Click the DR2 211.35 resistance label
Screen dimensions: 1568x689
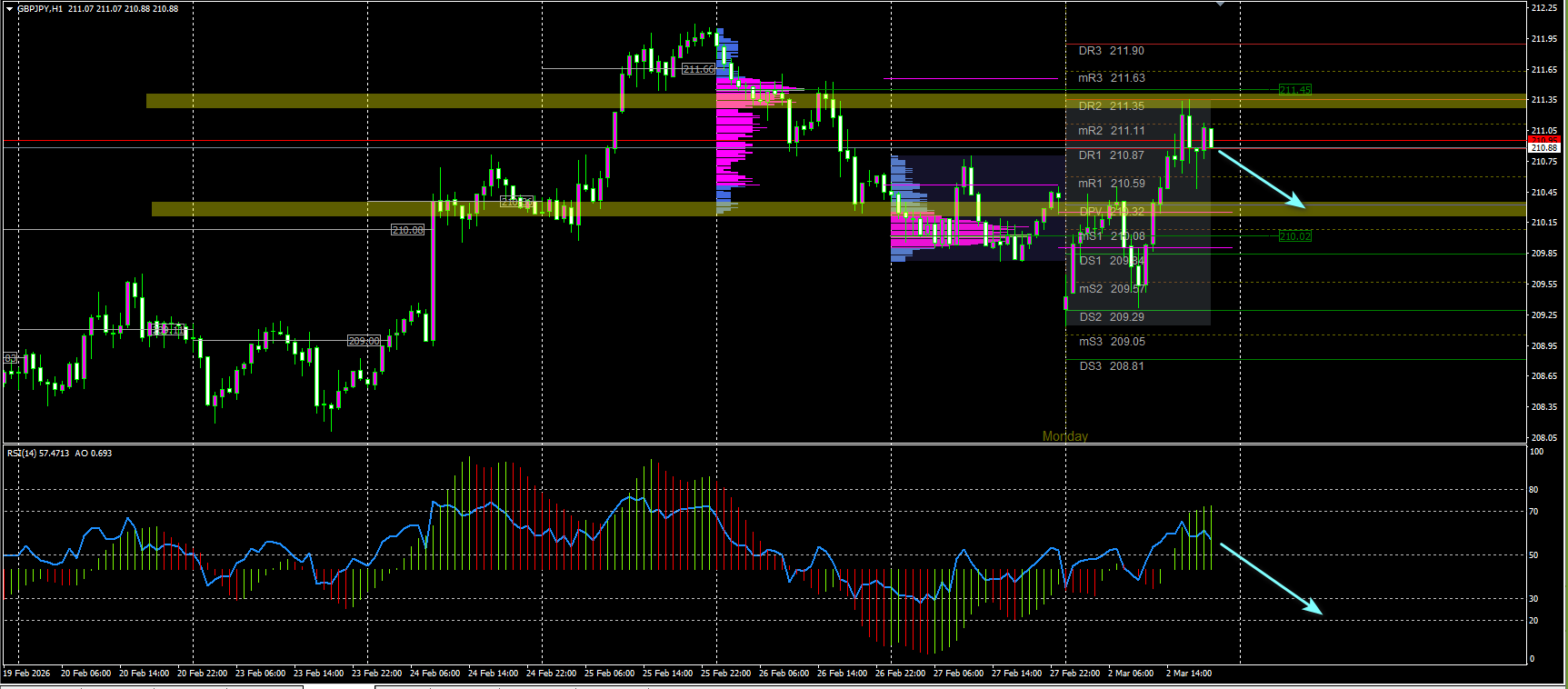click(1111, 106)
